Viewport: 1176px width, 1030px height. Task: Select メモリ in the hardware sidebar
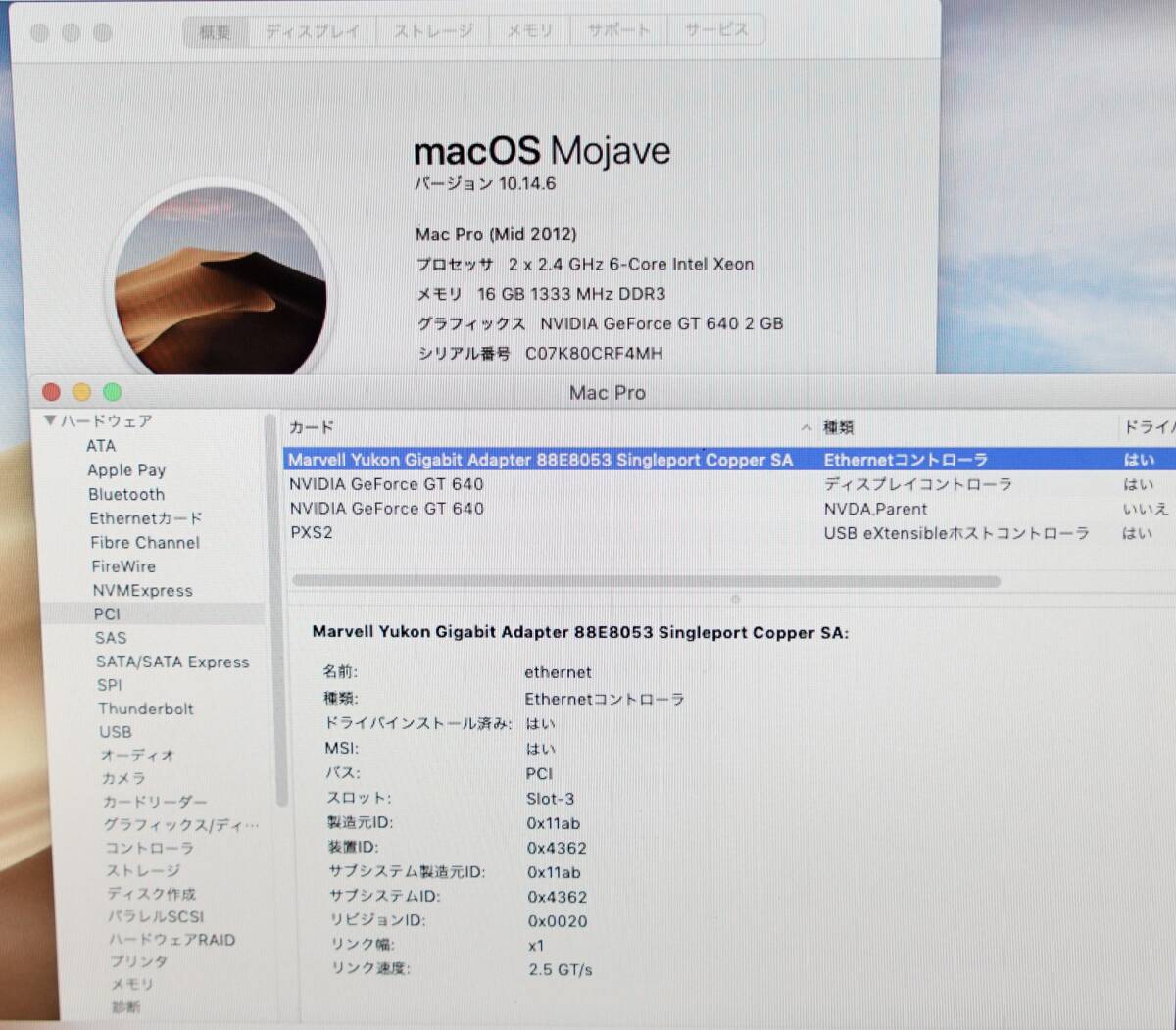tap(131, 985)
